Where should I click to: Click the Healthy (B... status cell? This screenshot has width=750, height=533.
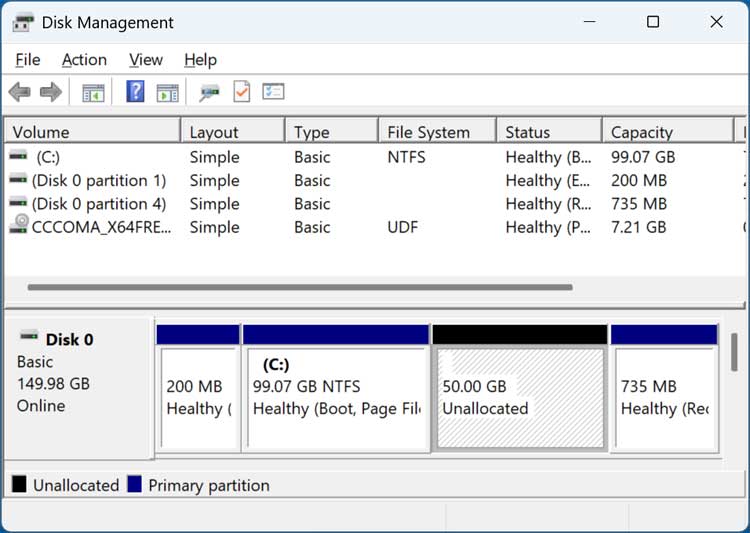[x=548, y=157]
